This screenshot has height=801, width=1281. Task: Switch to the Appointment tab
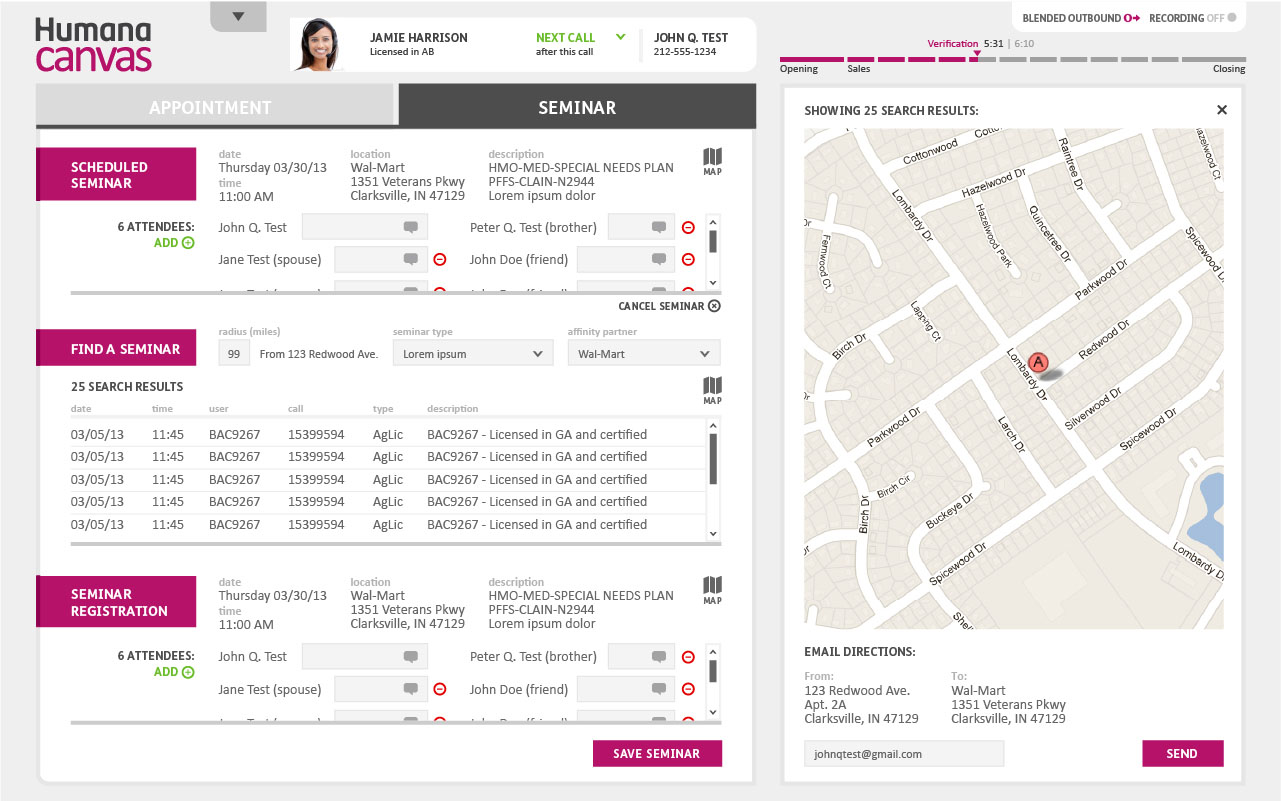pyautogui.click(x=216, y=105)
